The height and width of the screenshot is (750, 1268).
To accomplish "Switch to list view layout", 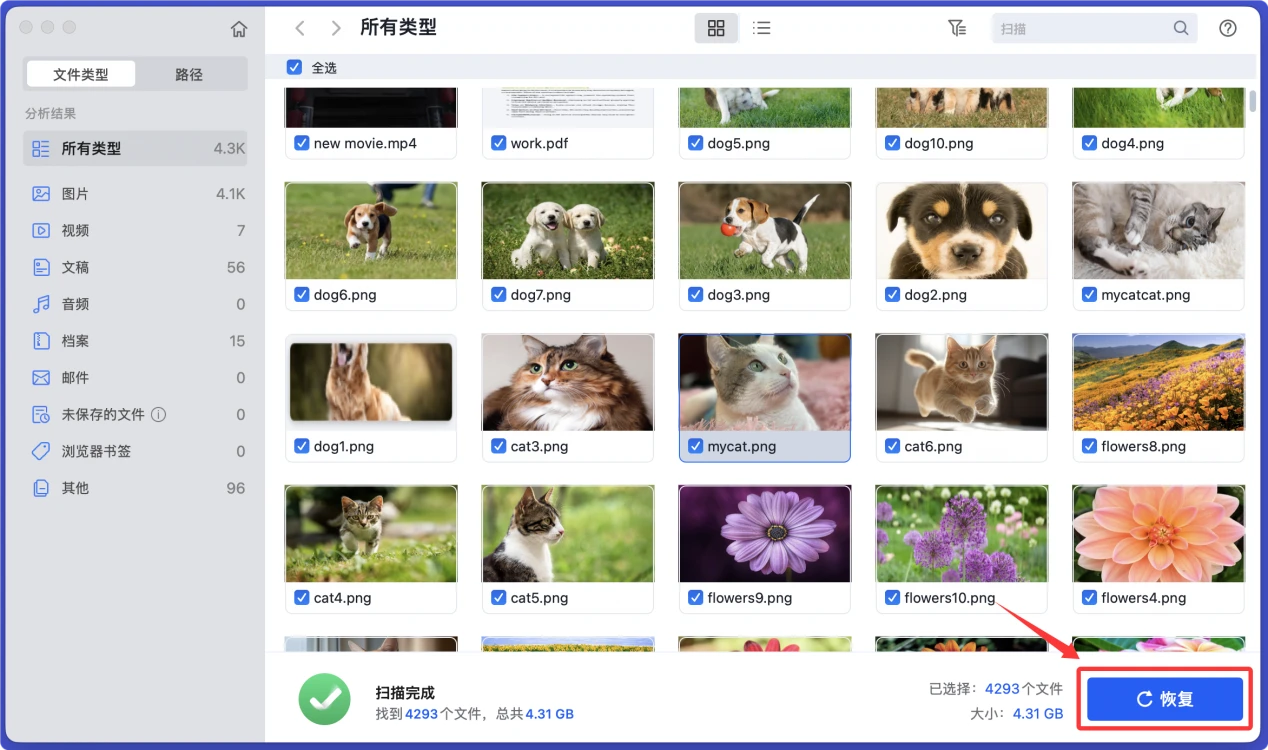I will click(x=761, y=27).
